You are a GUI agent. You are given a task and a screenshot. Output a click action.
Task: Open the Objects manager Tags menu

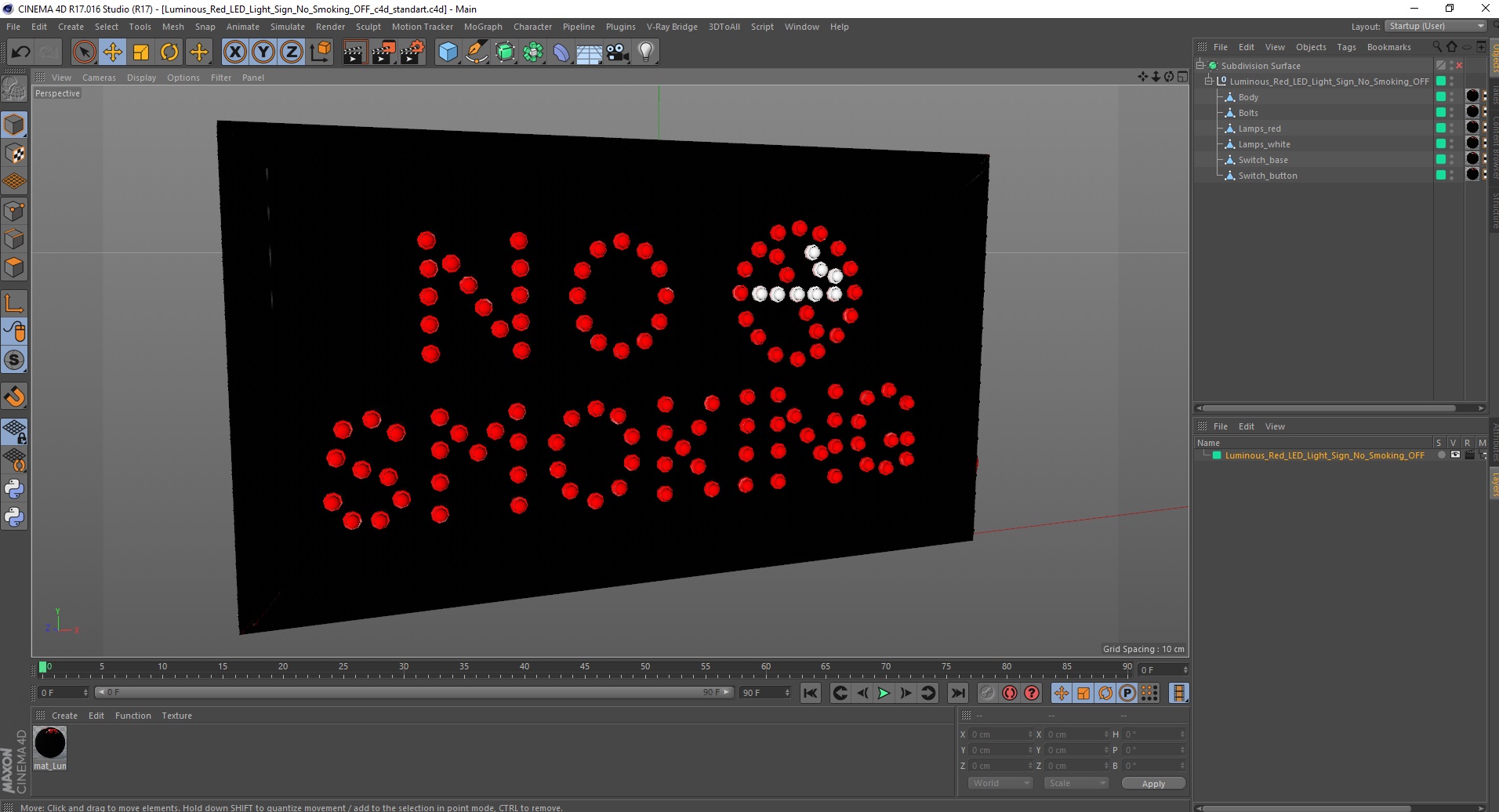tap(1346, 47)
